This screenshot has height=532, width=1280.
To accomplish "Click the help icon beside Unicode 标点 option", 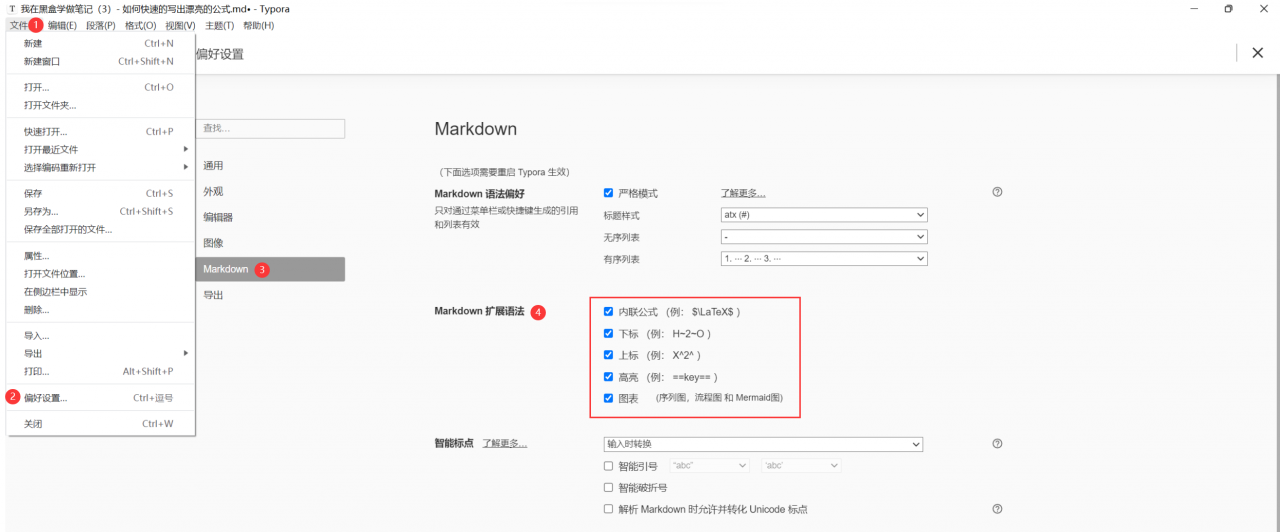I will coord(997,509).
